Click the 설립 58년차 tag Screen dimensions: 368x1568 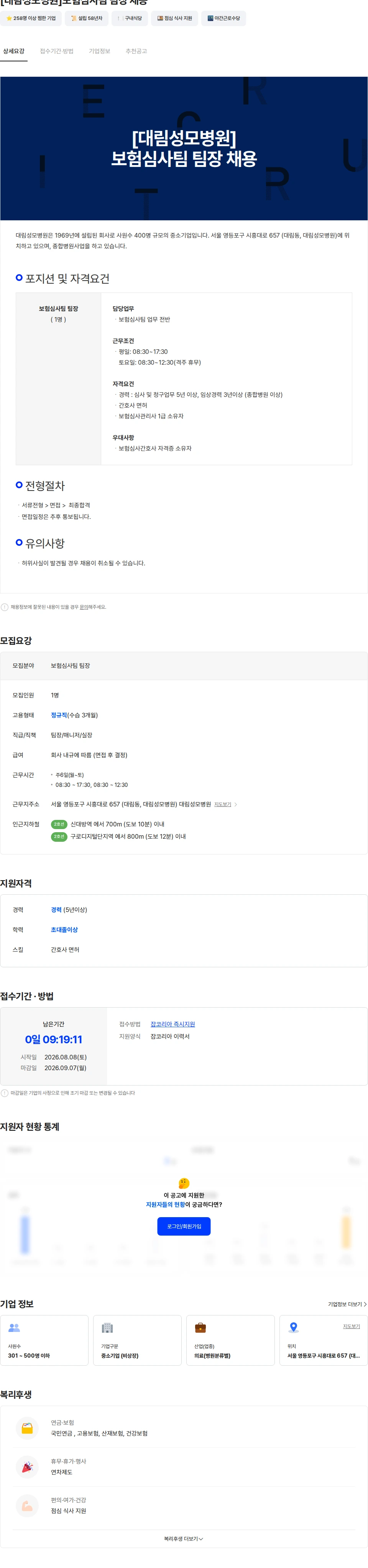point(86,18)
